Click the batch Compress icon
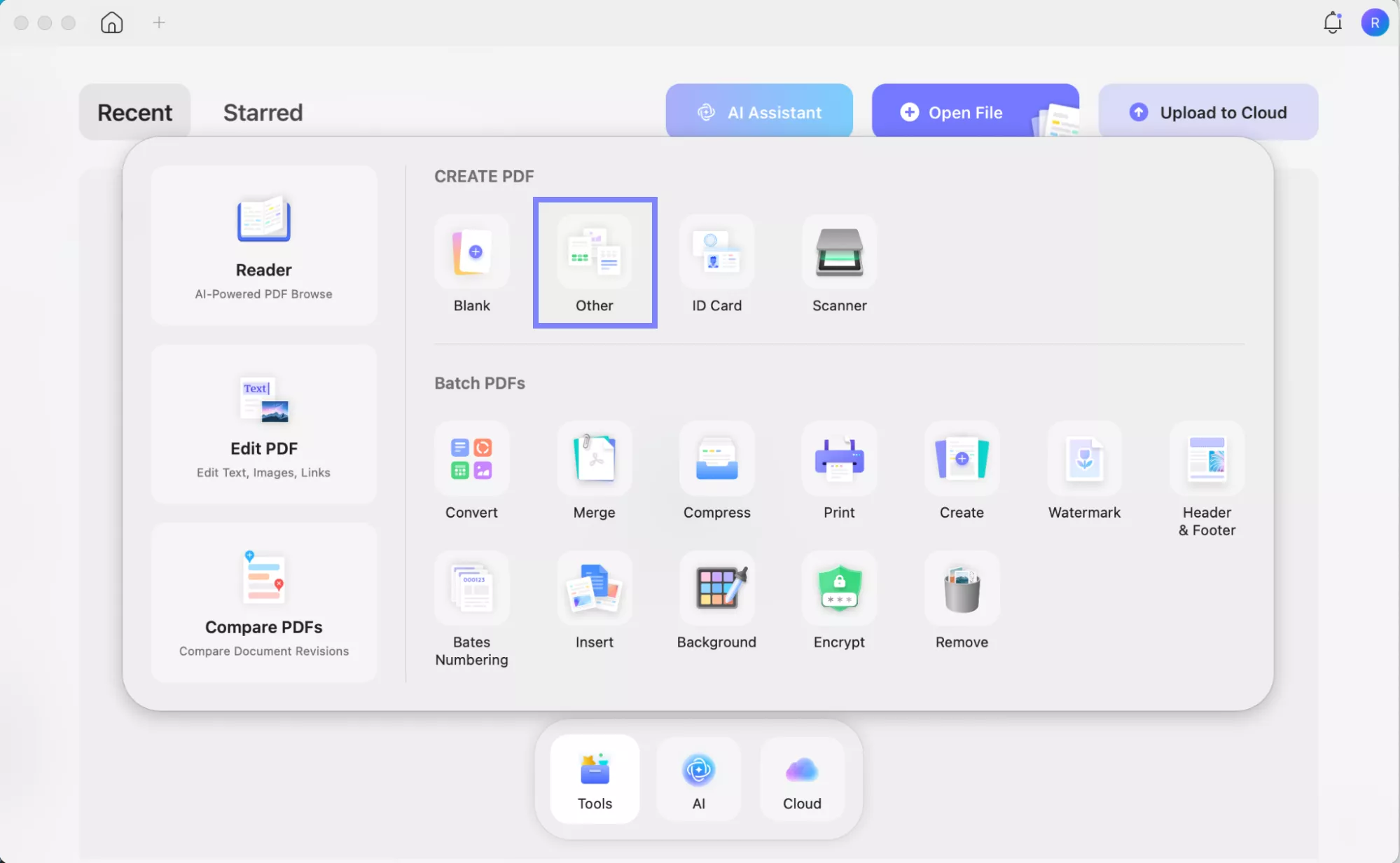The width and height of the screenshot is (1400, 863). pyautogui.click(x=716, y=459)
